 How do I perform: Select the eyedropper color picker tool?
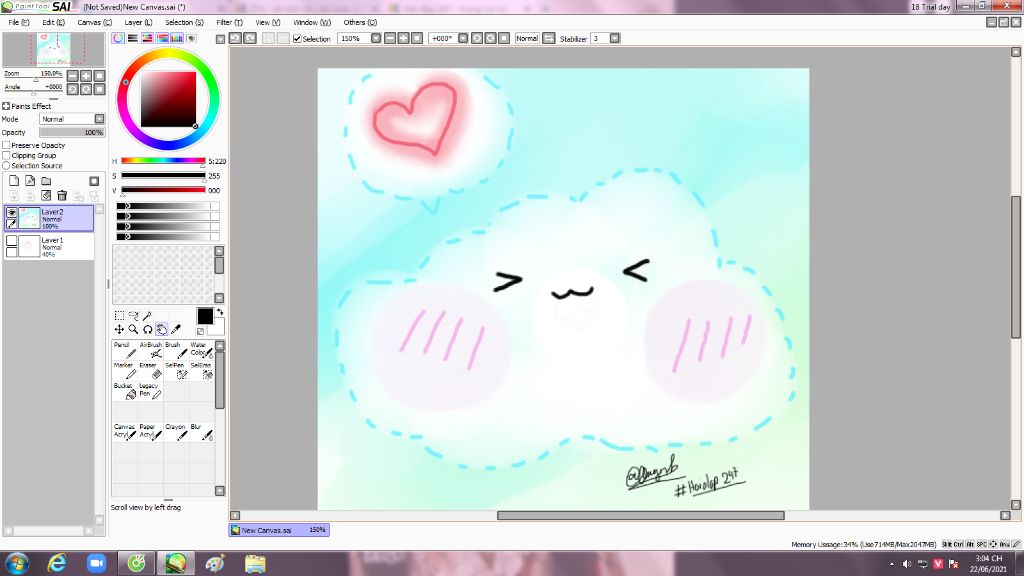176,330
